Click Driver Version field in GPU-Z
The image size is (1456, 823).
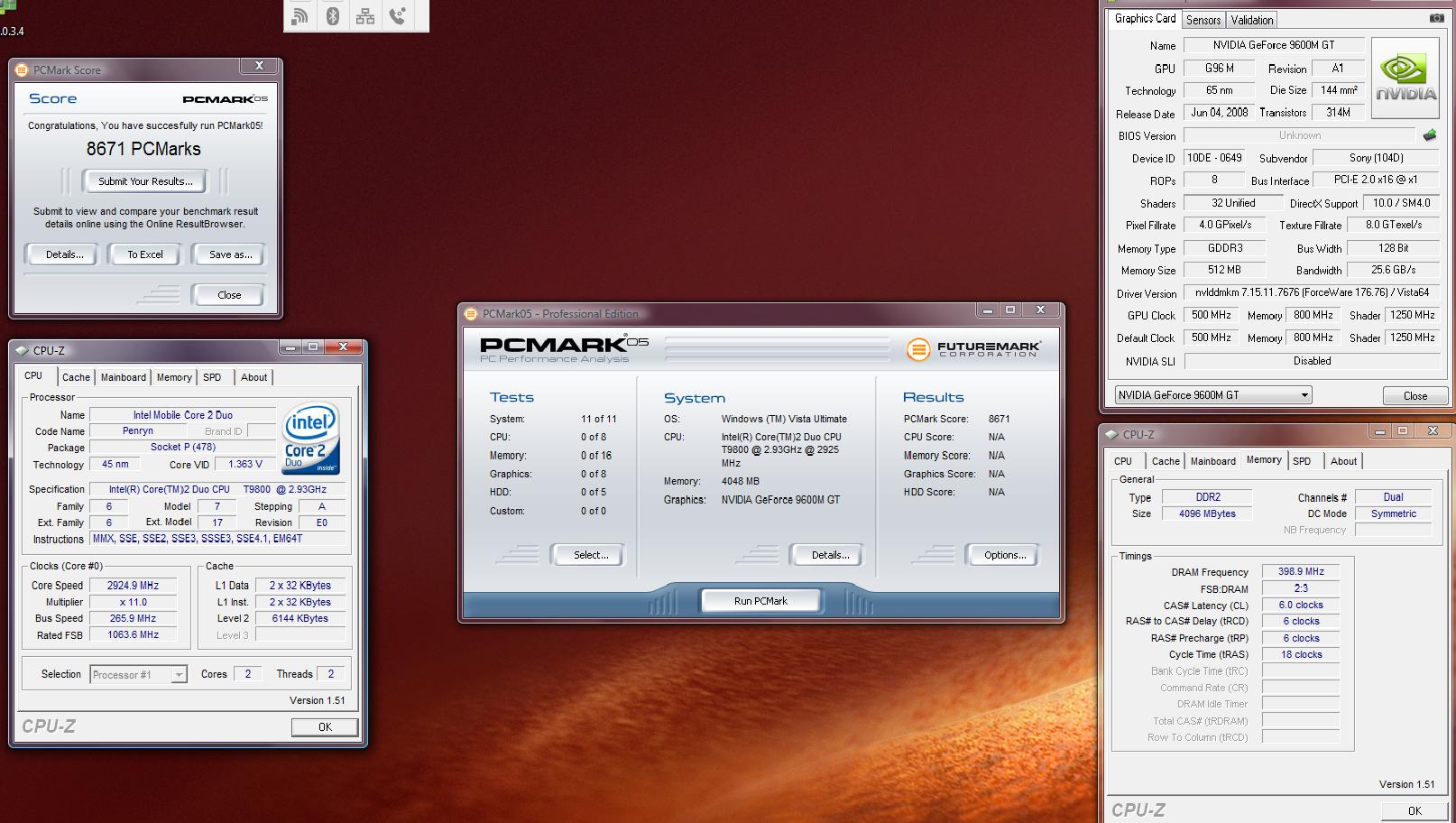[1312, 292]
